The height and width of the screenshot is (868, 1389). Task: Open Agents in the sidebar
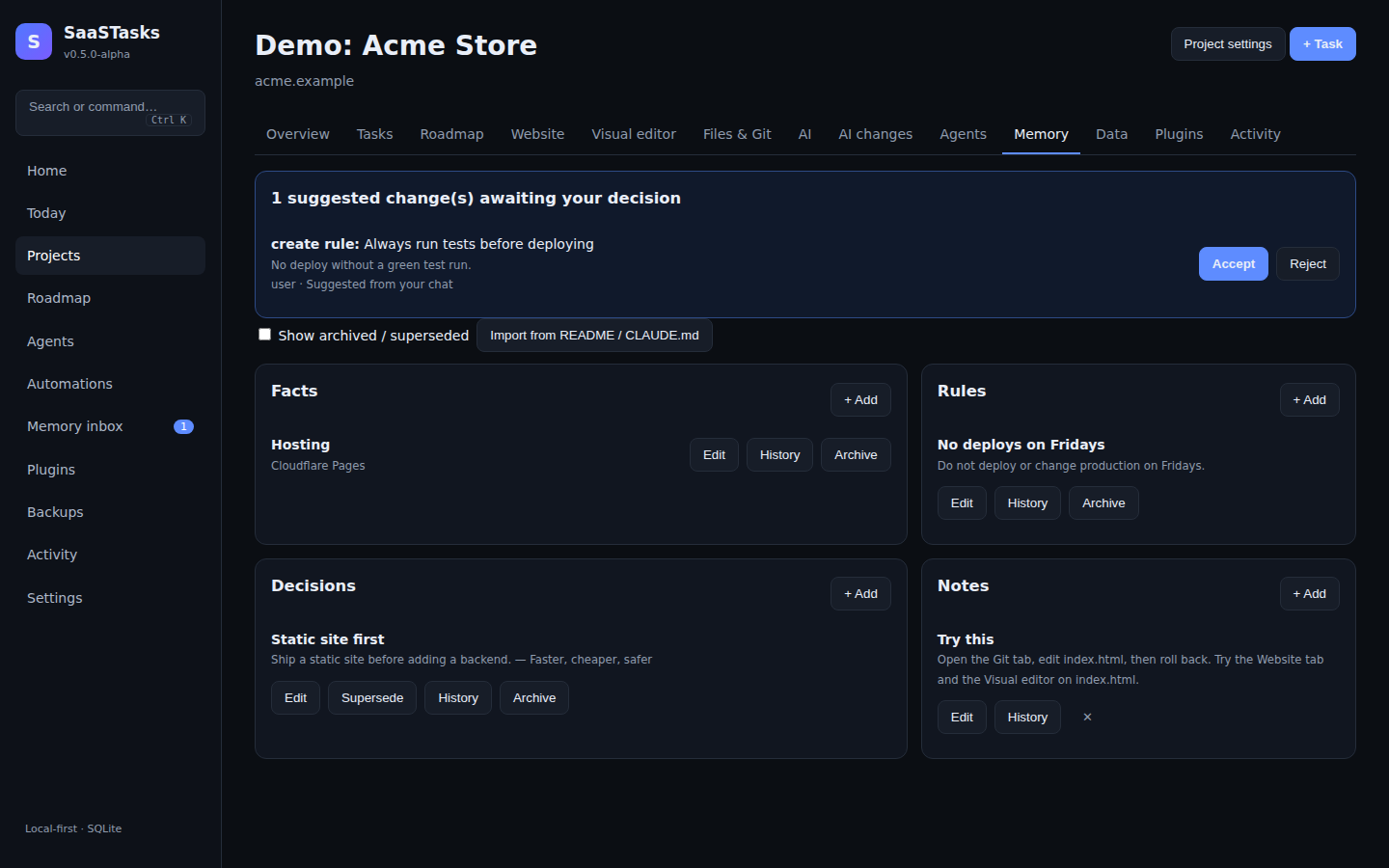click(110, 341)
